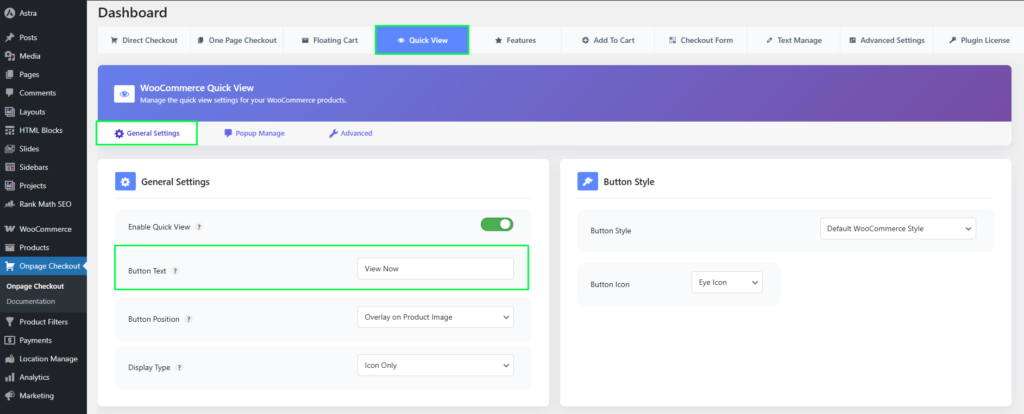Open the Button Position dropdown
The width and height of the screenshot is (1024, 414).
point(435,317)
